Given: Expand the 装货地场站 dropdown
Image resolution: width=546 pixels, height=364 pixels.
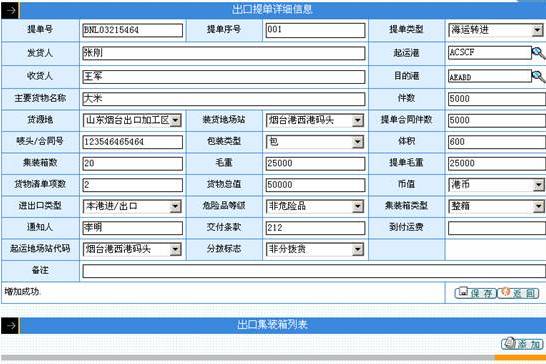Looking at the screenshot, I should (315, 121).
